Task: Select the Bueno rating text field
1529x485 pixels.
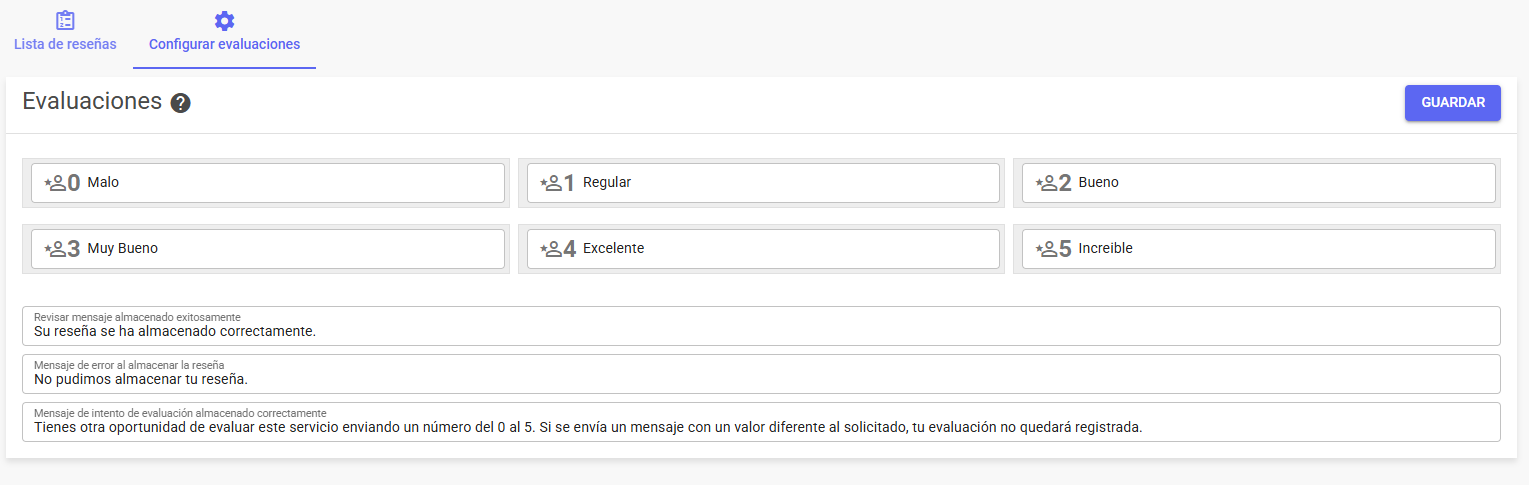Action: pyautogui.click(x=1258, y=183)
